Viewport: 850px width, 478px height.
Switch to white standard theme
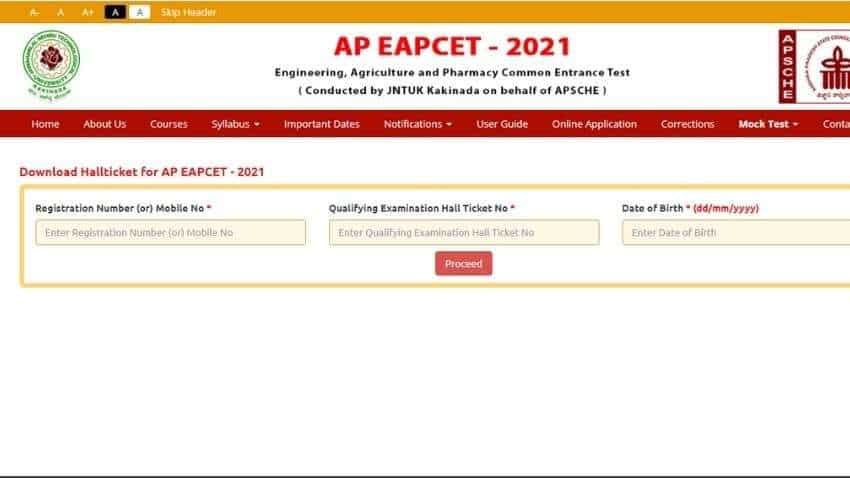[x=140, y=12]
